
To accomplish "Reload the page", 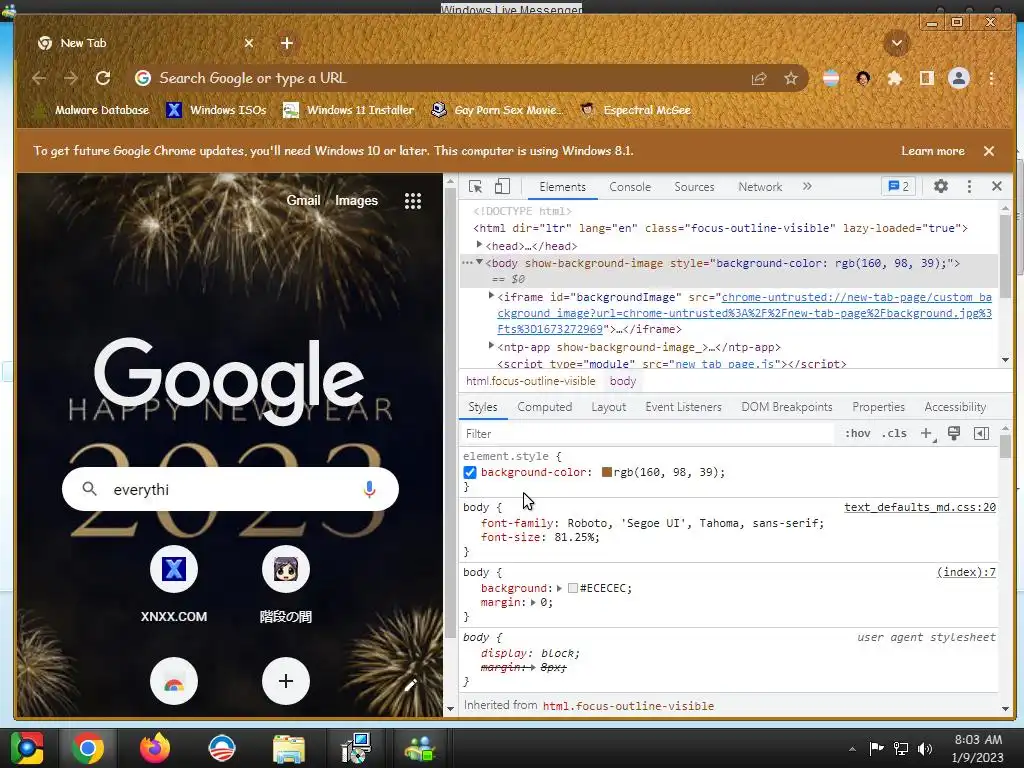I will pos(103,78).
